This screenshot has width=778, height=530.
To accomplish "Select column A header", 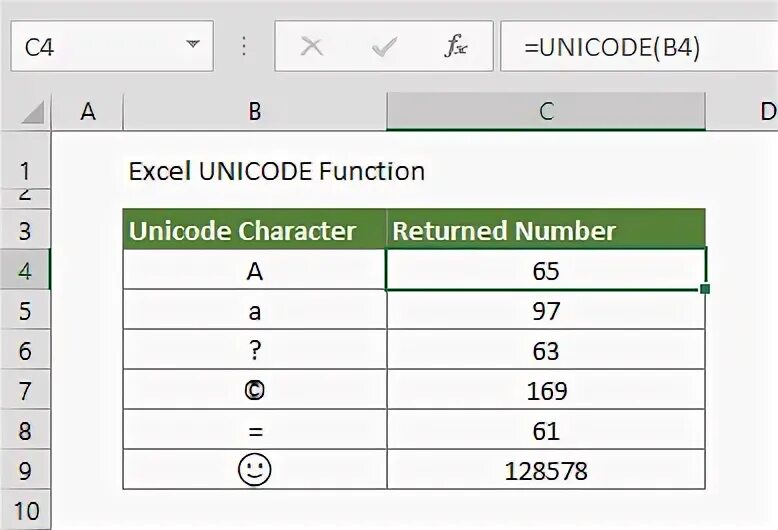I will [x=88, y=111].
